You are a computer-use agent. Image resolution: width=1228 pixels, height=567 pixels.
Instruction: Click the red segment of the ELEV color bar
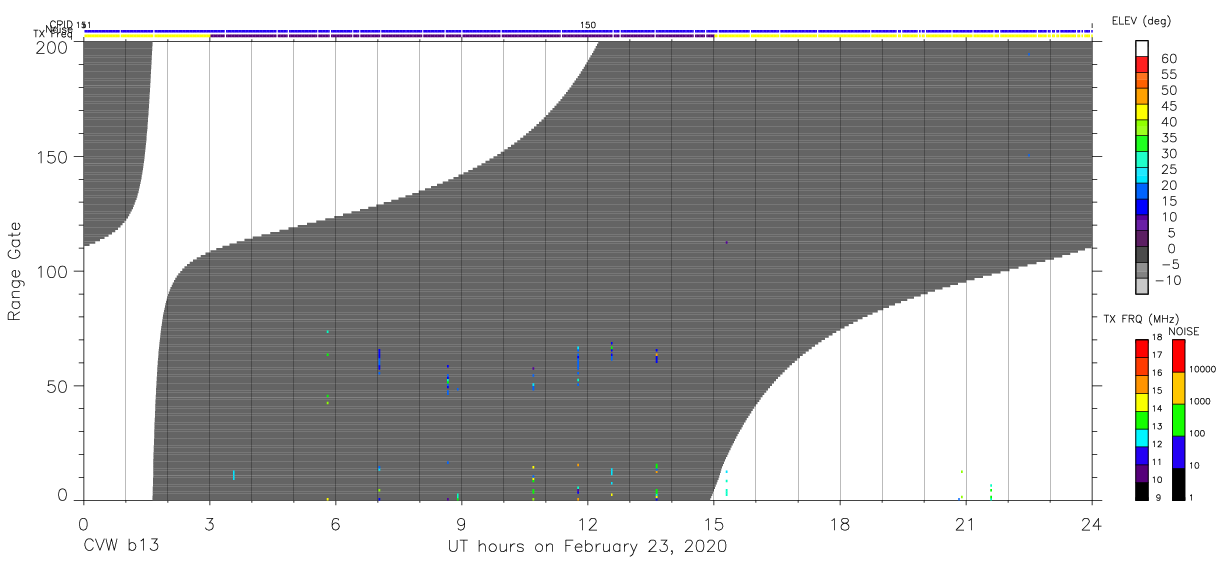pyautogui.click(x=1141, y=66)
